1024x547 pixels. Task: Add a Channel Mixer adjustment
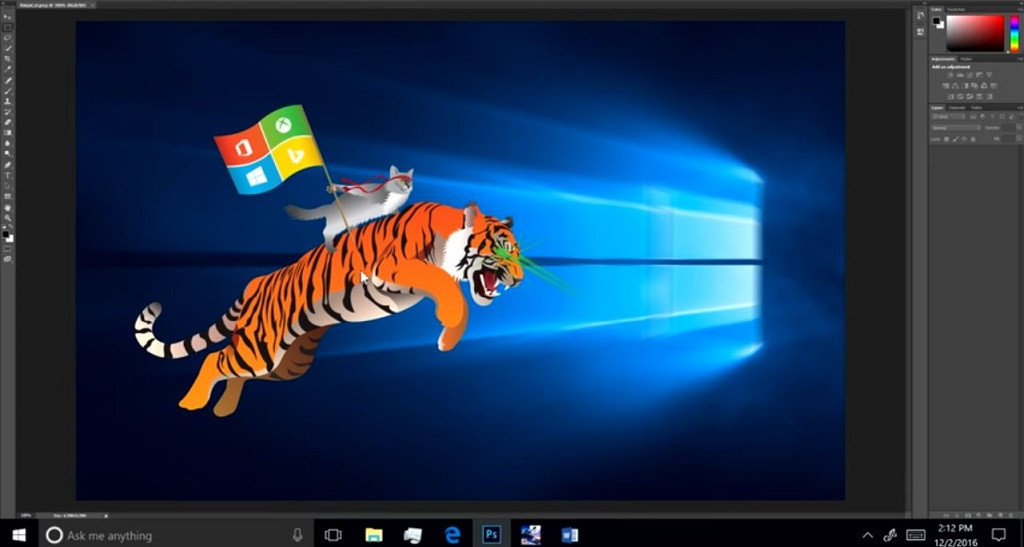pyautogui.click(x=984, y=86)
